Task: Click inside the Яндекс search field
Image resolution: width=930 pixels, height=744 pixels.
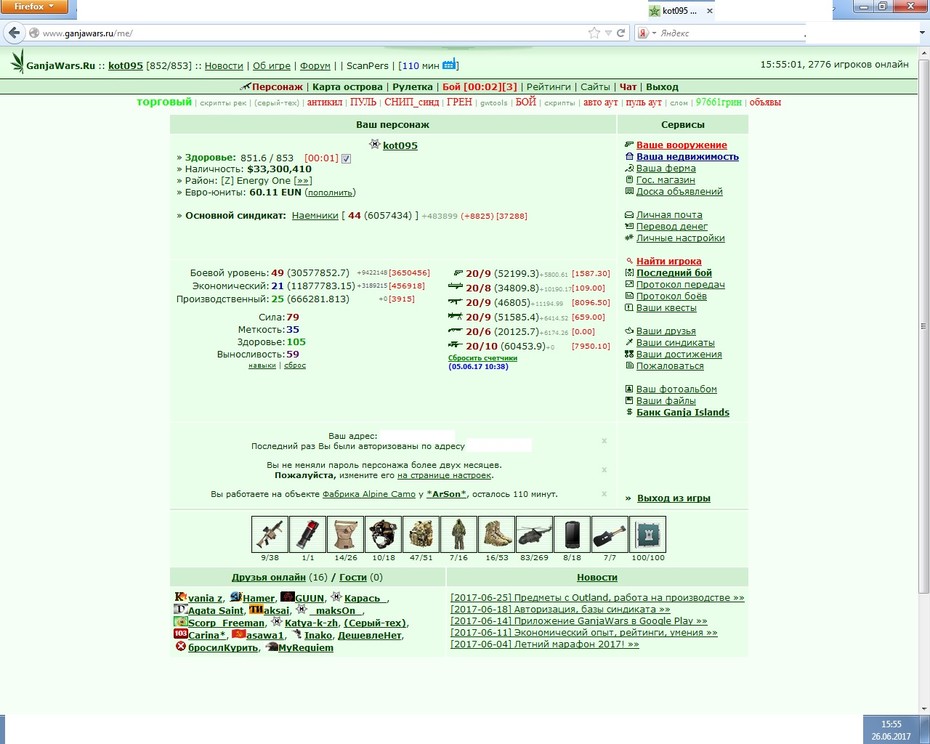Action: pyautogui.click(x=730, y=33)
